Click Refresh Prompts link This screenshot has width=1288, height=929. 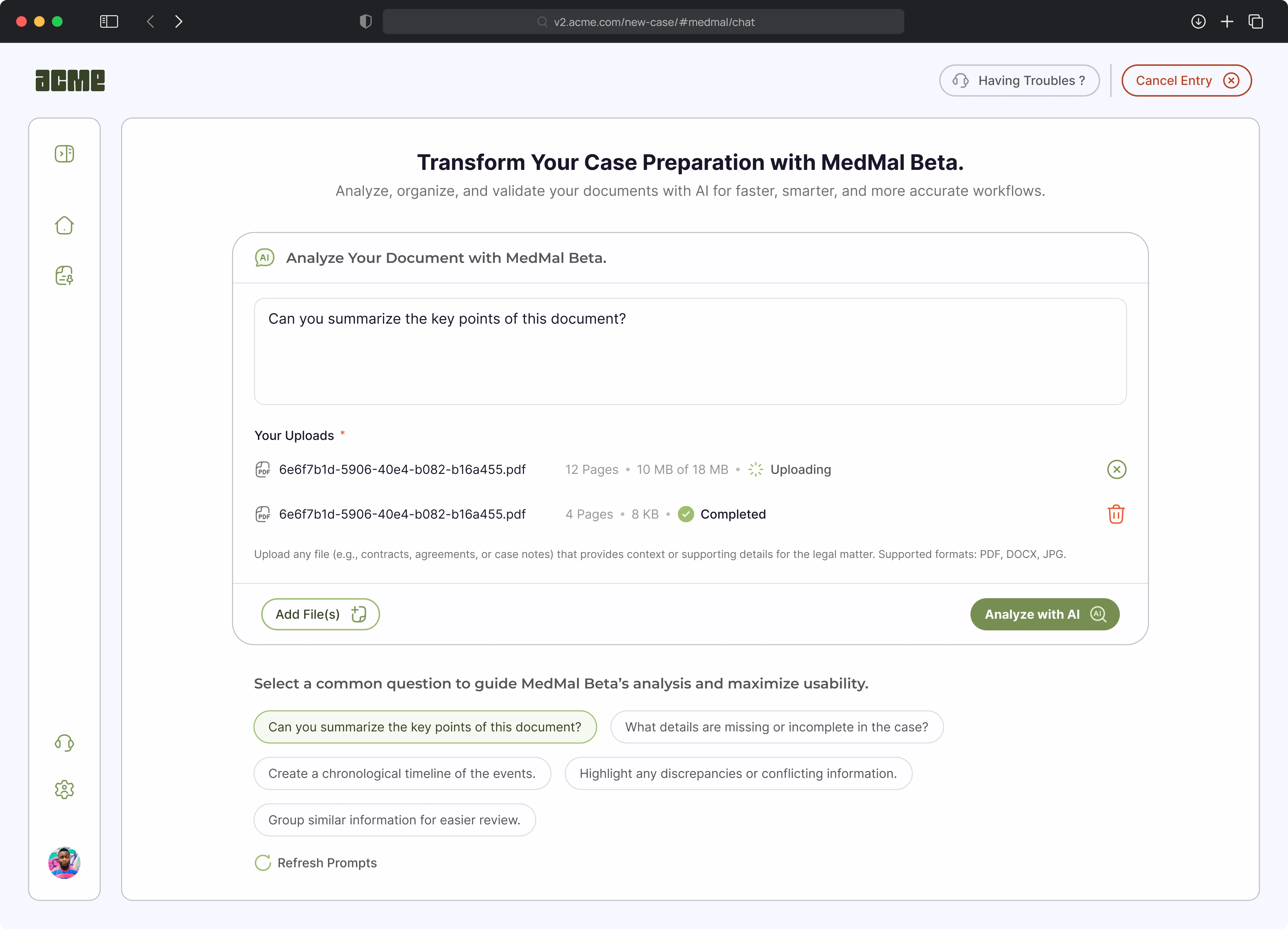pyautogui.click(x=316, y=863)
